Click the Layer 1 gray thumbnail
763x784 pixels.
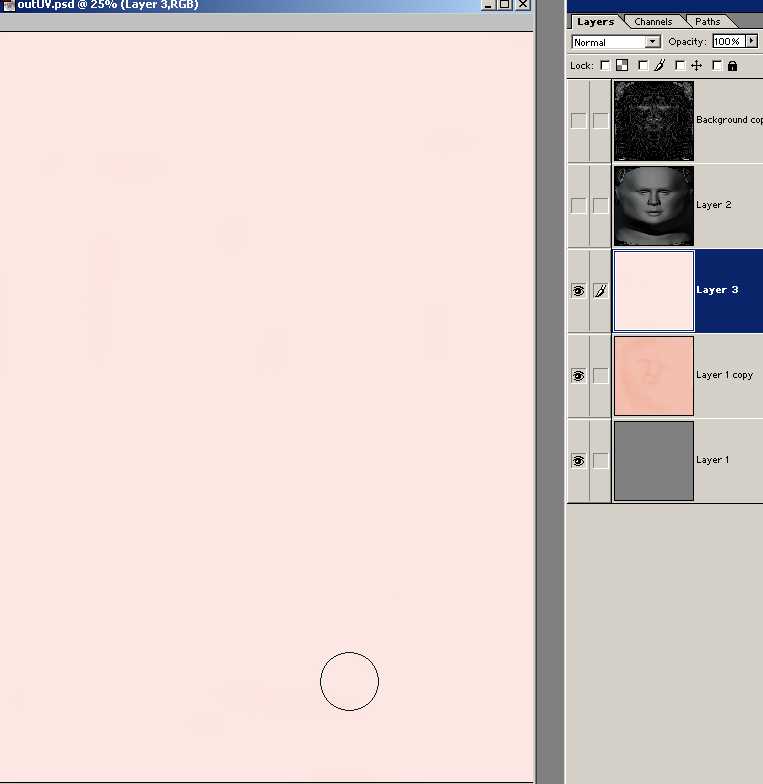click(x=653, y=461)
